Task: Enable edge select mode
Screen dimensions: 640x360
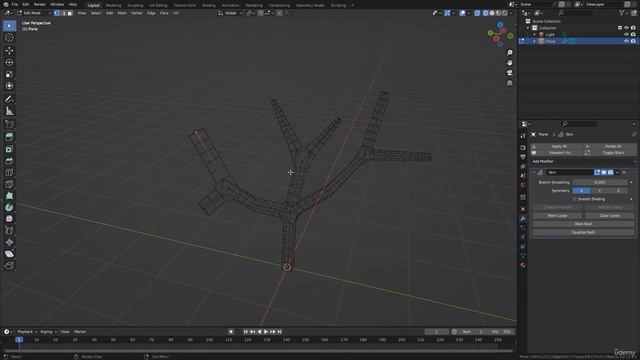Action: (x=63, y=13)
